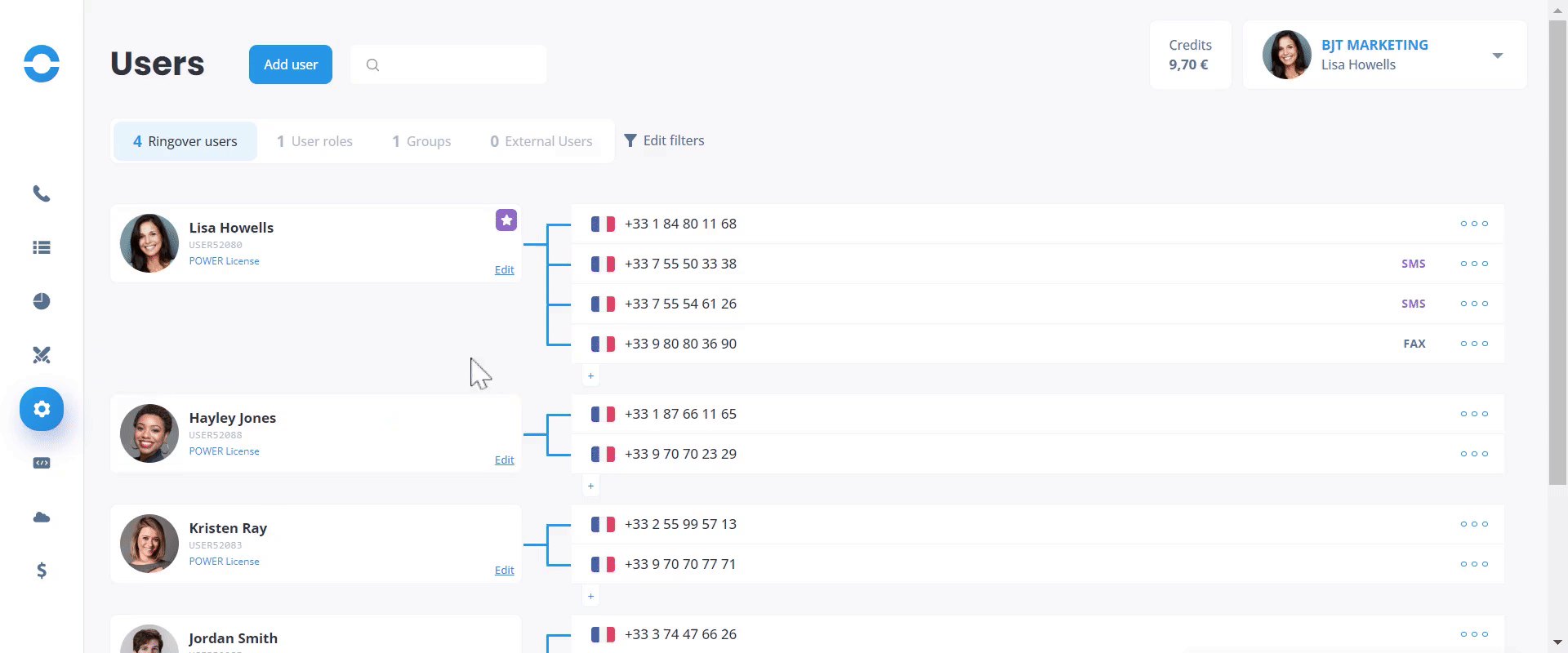Open the cloud integrations icon

click(42, 517)
